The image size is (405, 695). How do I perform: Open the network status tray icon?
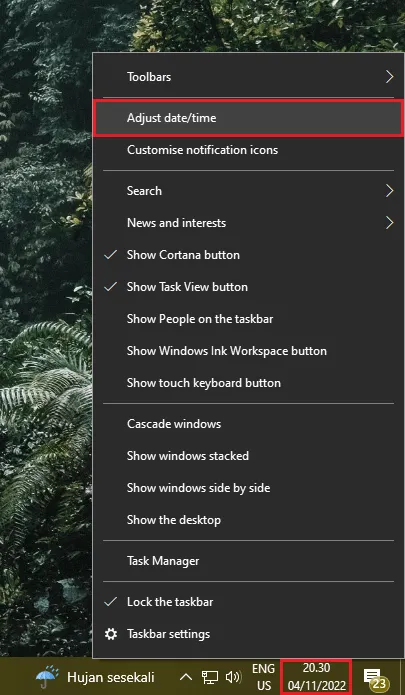[210, 677]
